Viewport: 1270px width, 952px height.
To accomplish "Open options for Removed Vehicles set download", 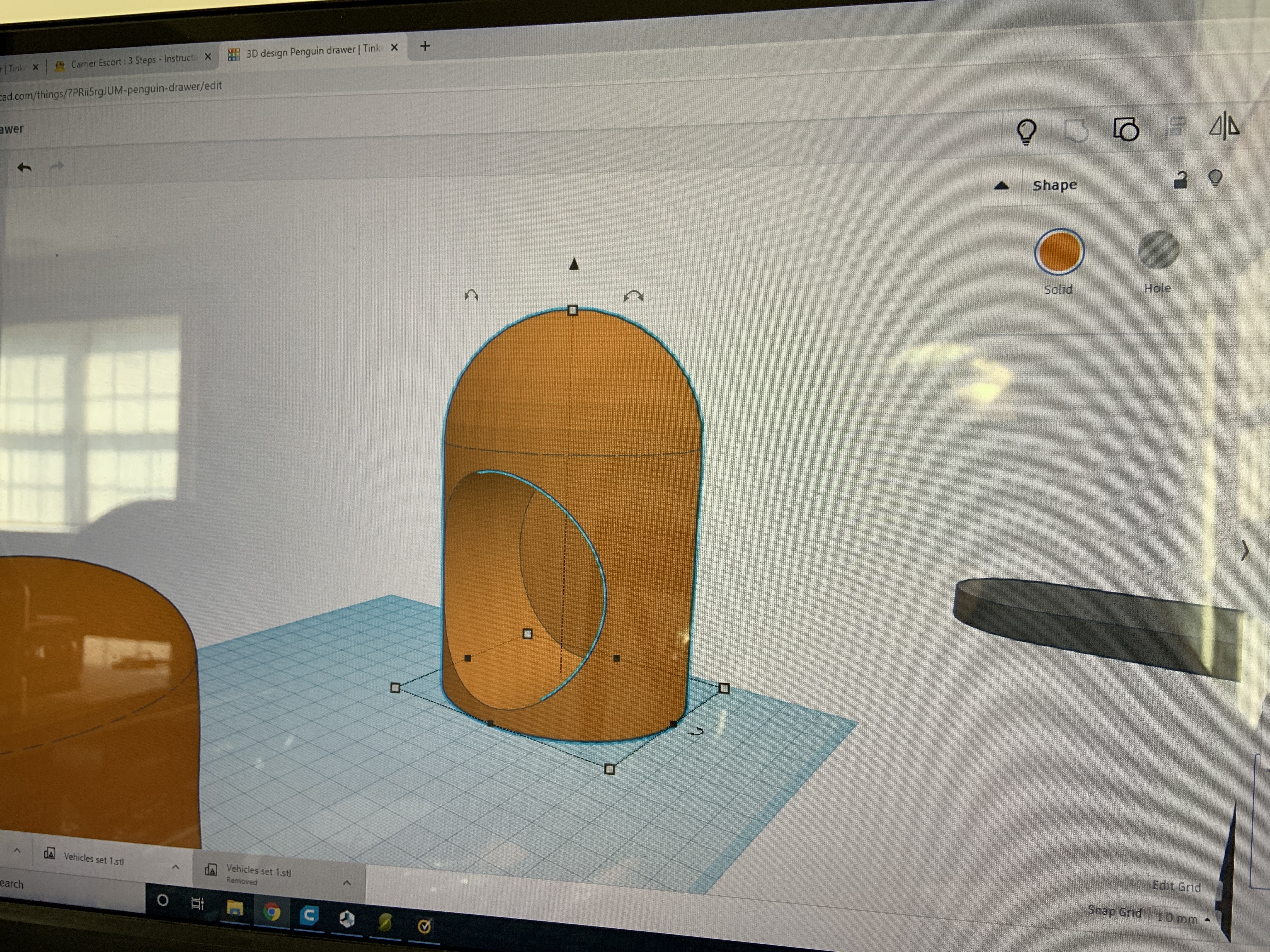I will point(347,882).
